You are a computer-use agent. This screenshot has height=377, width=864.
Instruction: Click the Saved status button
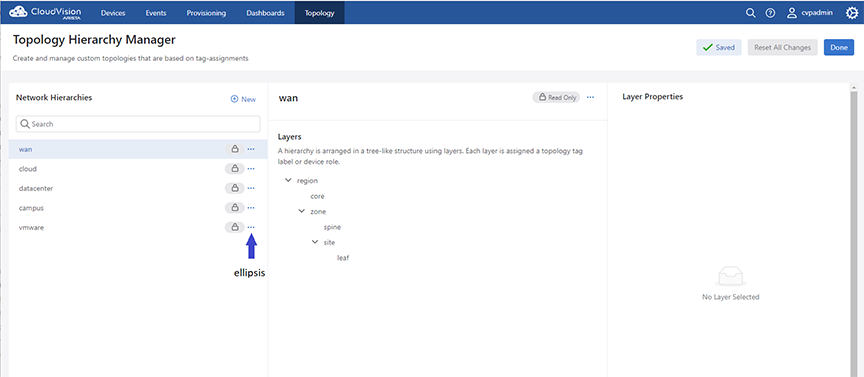(x=719, y=47)
